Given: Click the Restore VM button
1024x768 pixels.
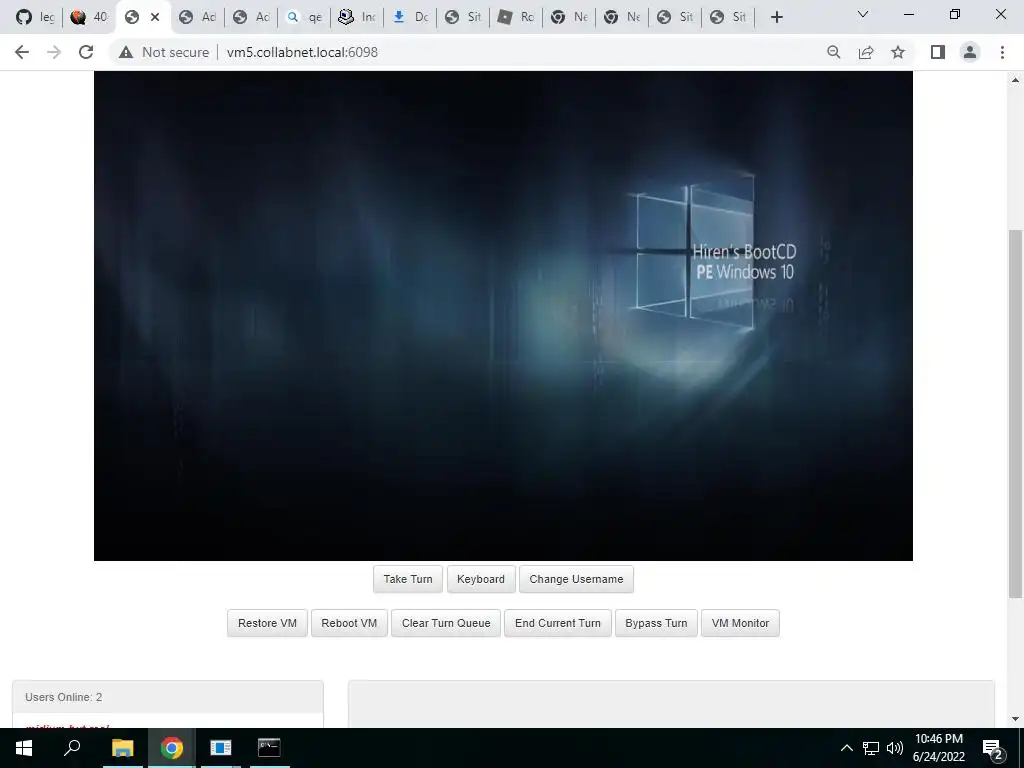Looking at the screenshot, I should click(x=267, y=623).
